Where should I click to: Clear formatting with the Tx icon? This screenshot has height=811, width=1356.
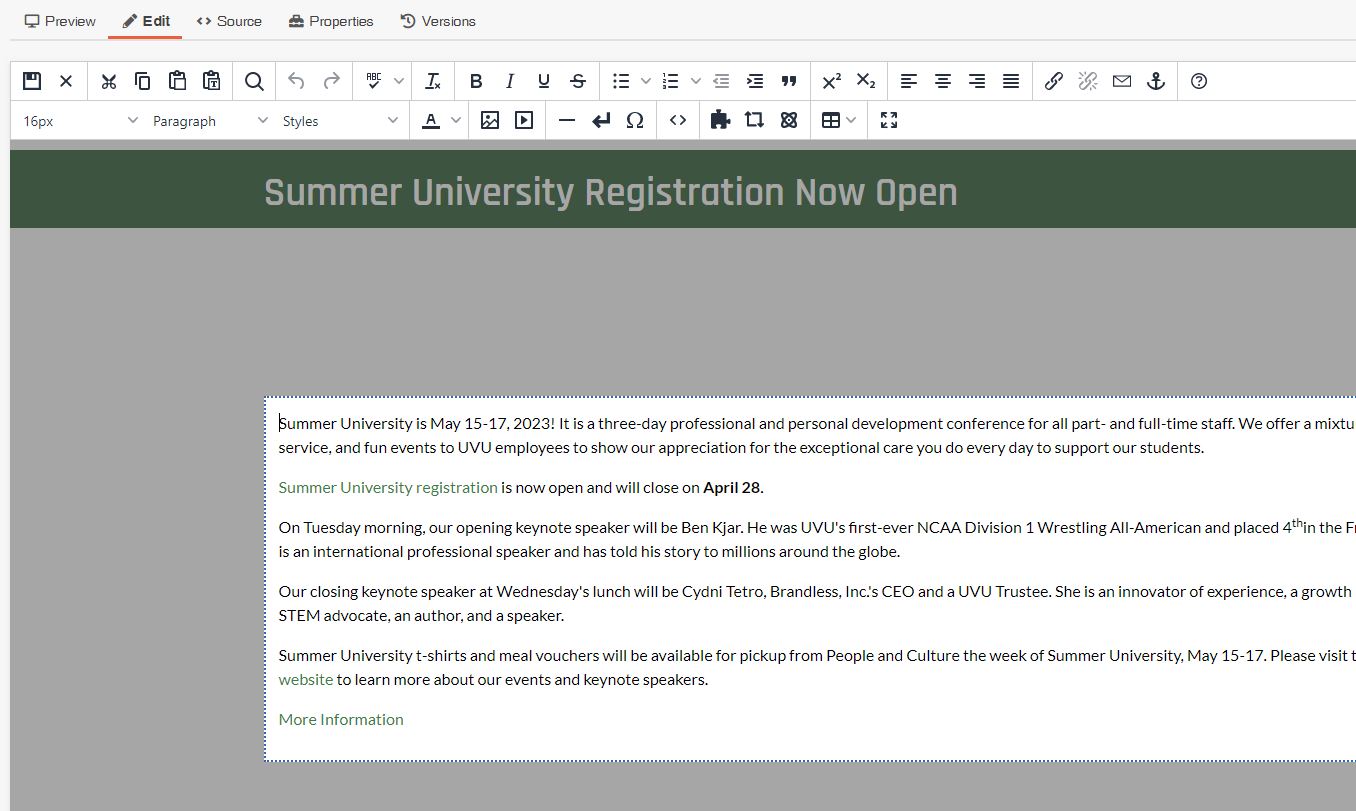coord(433,81)
